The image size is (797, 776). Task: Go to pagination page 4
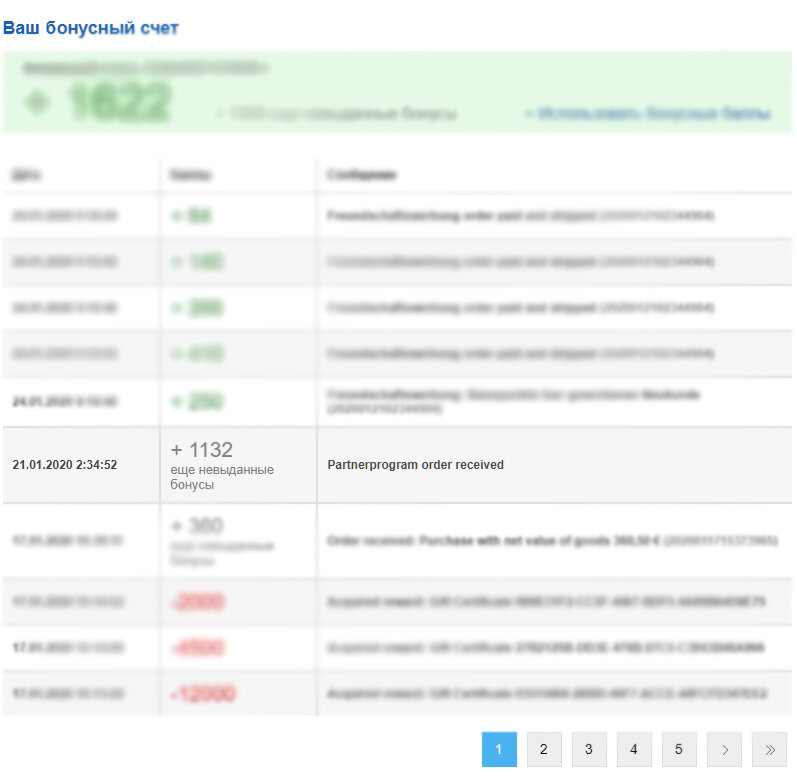coord(634,749)
